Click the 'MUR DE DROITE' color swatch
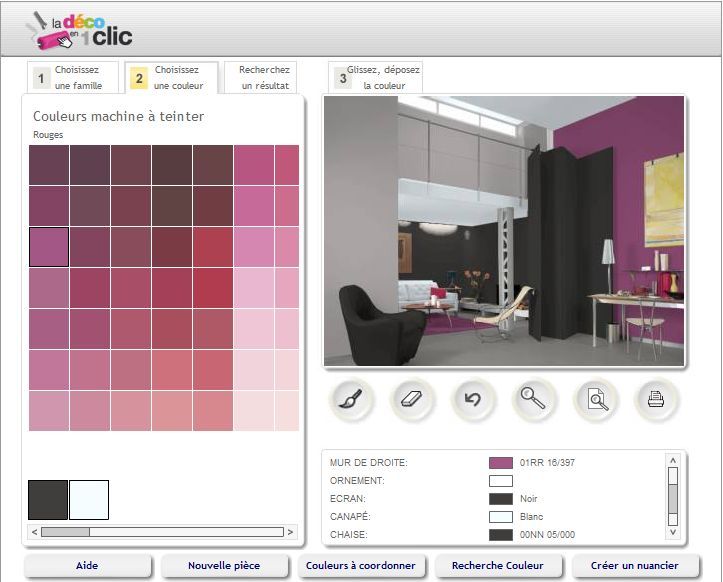Screen dimensions: 723x582 click(501, 463)
